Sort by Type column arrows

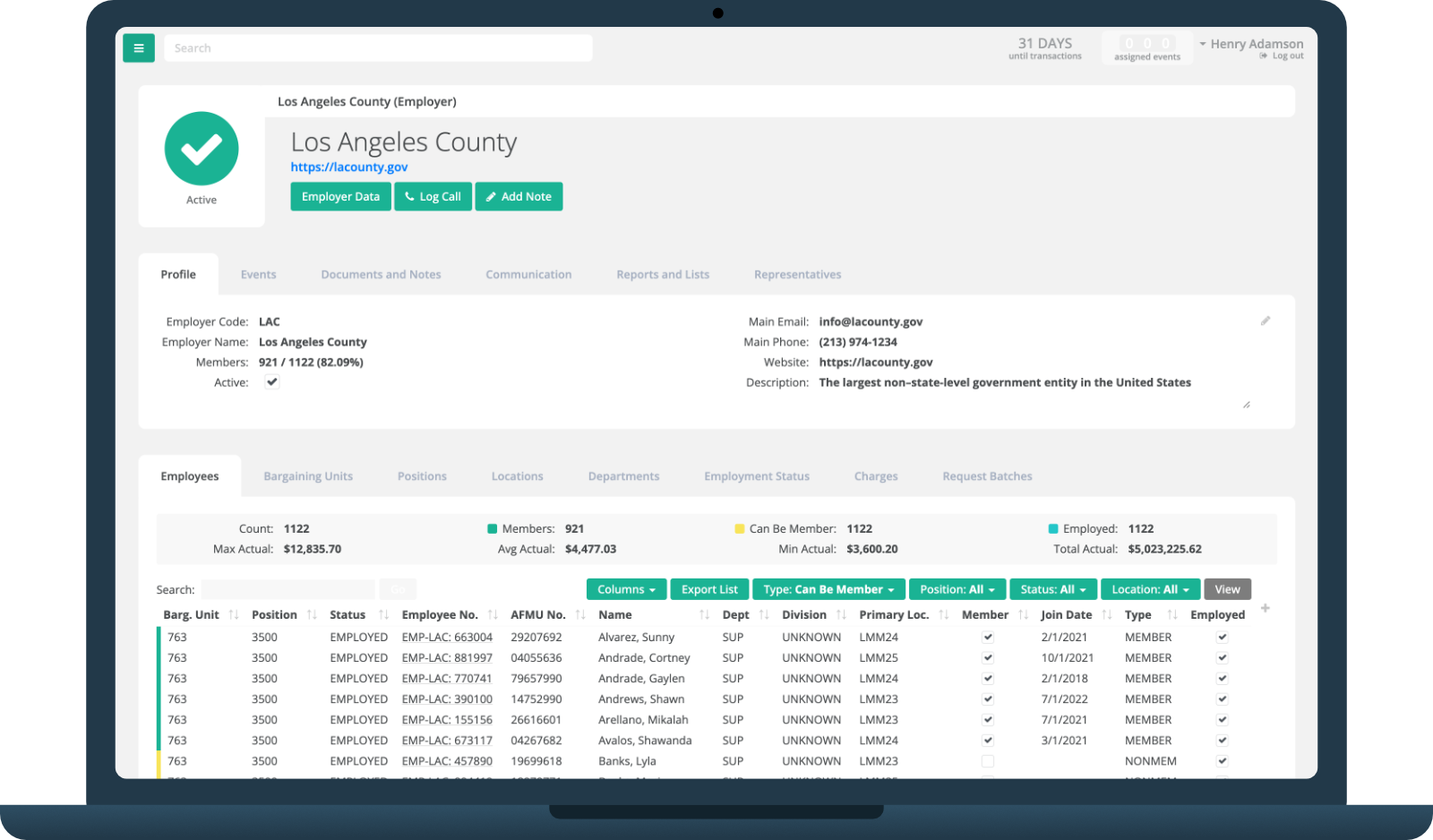click(x=1172, y=615)
